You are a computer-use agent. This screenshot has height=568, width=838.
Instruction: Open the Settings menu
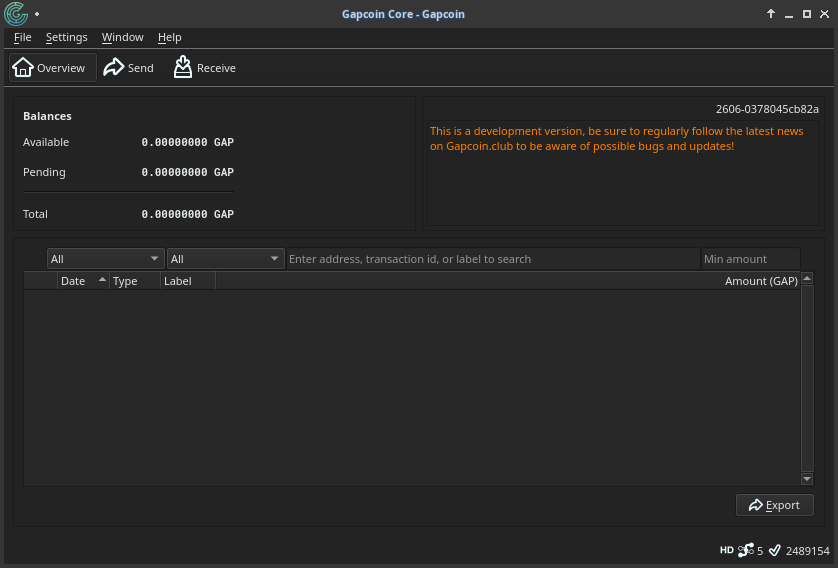tap(66, 37)
